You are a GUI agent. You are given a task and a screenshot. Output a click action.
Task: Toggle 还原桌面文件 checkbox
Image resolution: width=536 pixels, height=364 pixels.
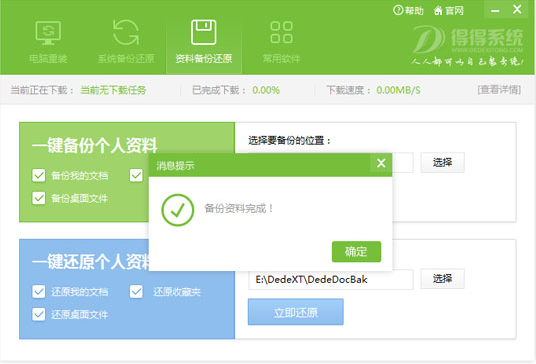[39, 314]
